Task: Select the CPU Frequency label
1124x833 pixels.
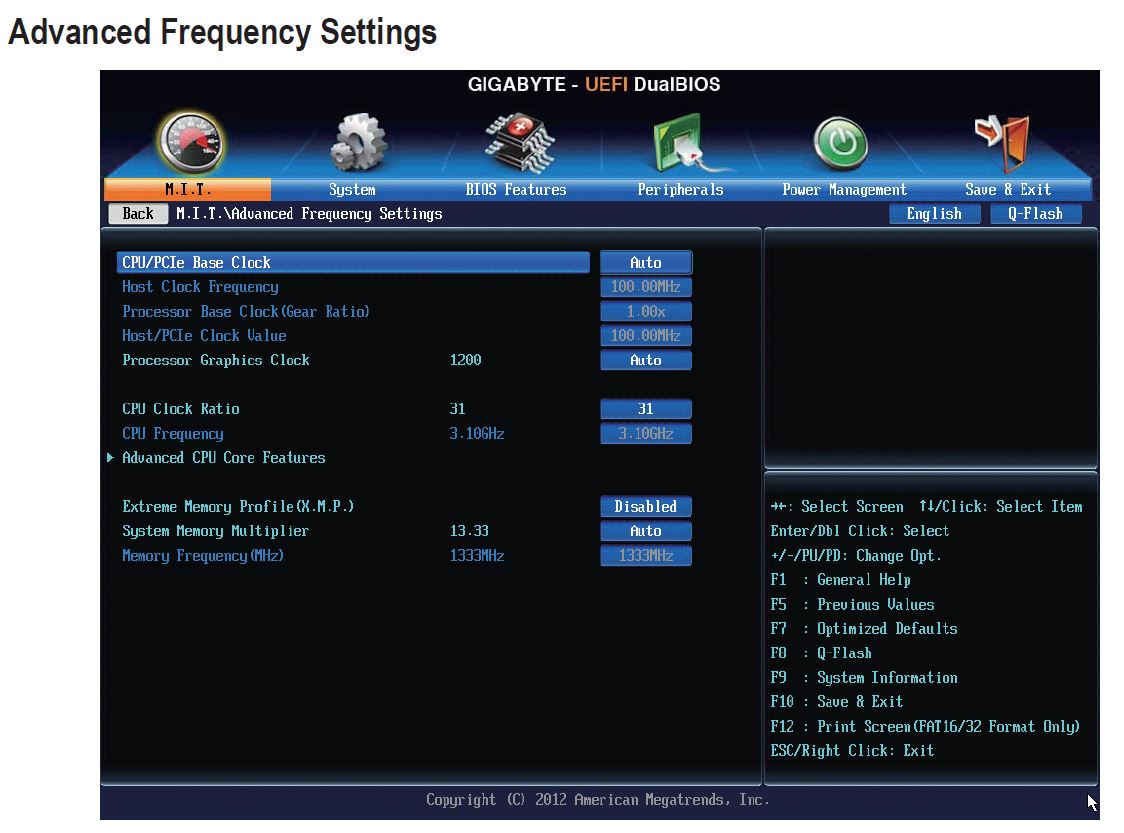Action: point(173,434)
